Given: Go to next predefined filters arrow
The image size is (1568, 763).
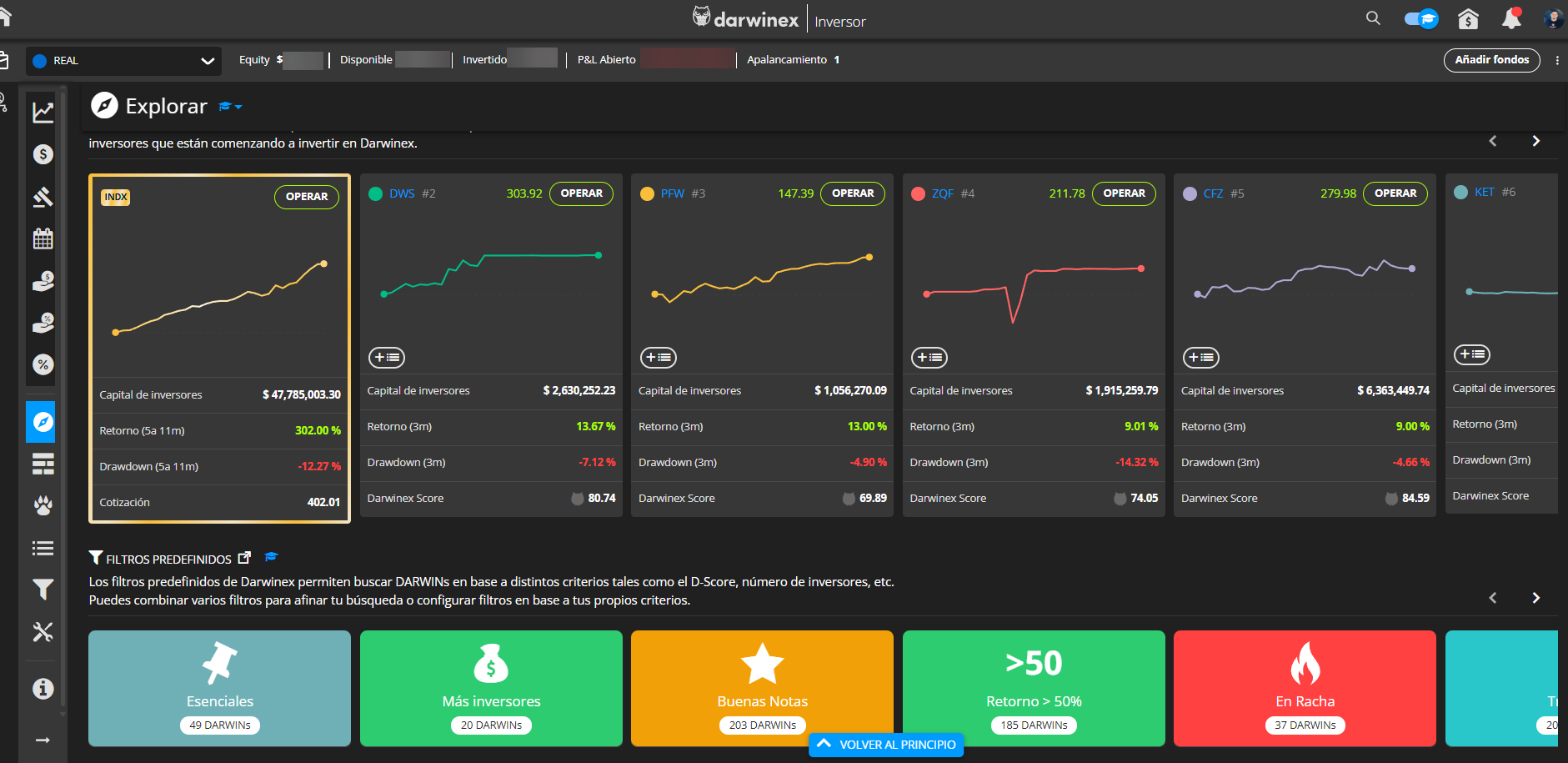Looking at the screenshot, I should (1536, 598).
